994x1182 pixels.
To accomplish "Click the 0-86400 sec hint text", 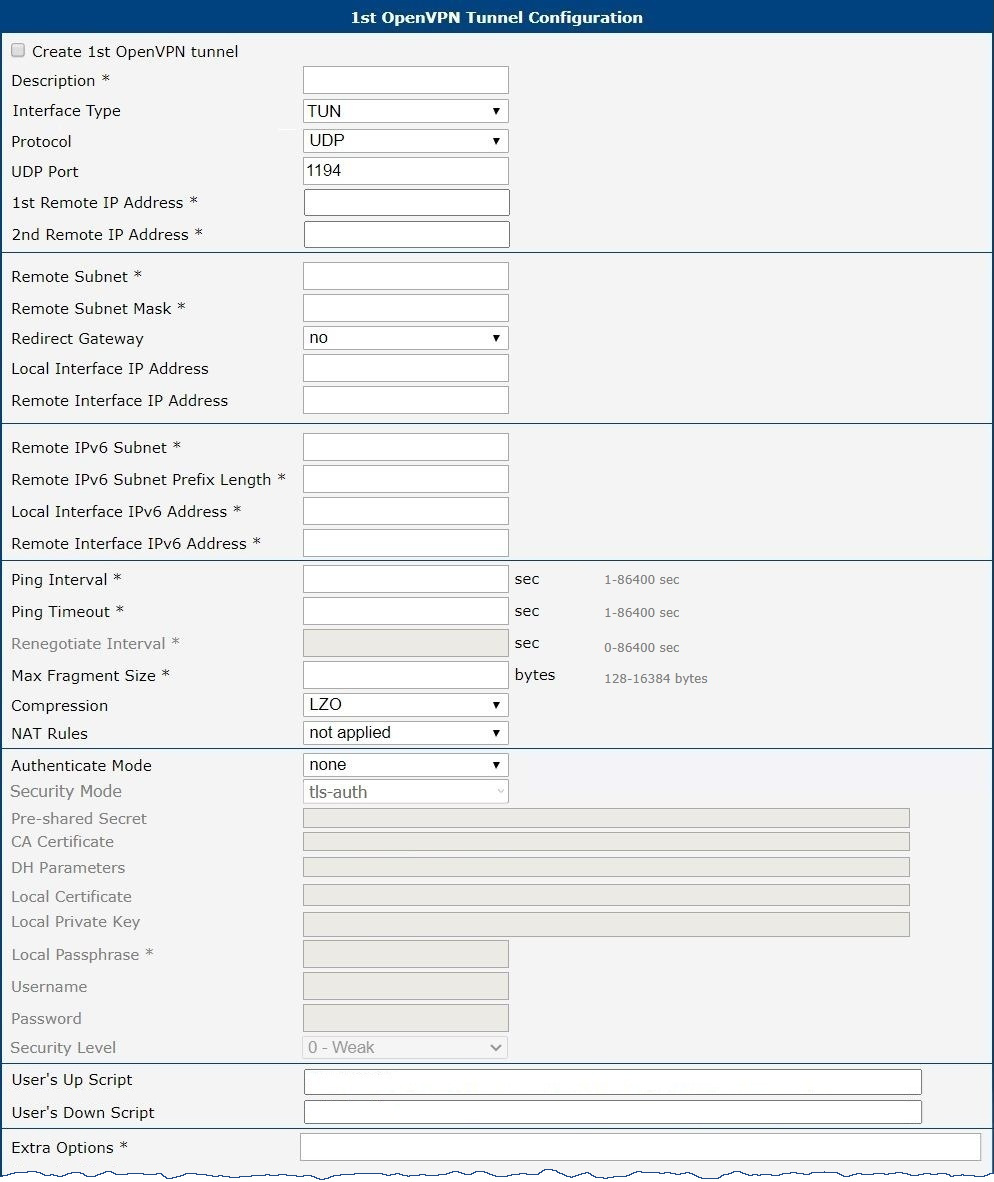I will coord(641,648).
